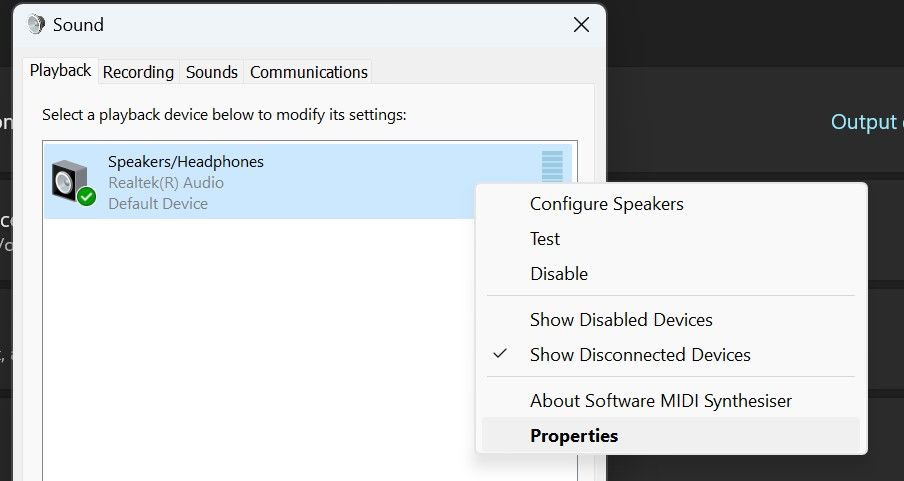
Task: Click the Sound title bar text
Action: tap(78, 24)
